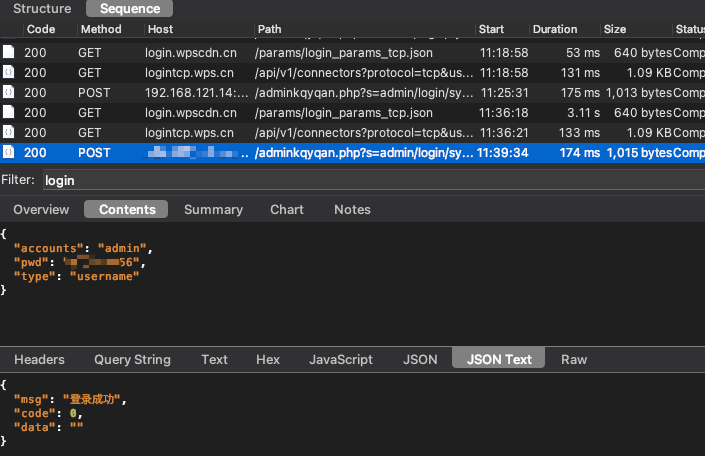Show the JSON Text tab
Viewport: 705px width, 456px height.
pyautogui.click(x=499, y=359)
